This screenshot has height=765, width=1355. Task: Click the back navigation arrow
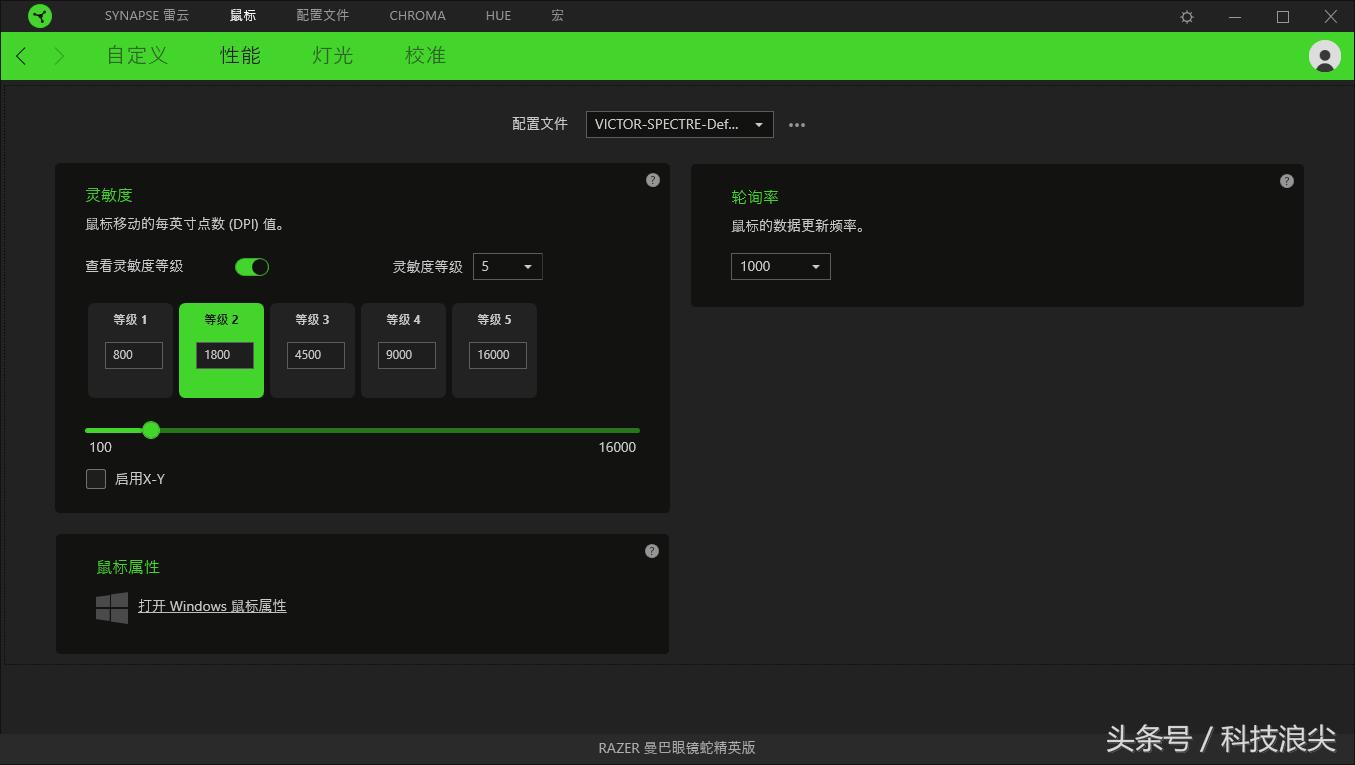pyautogui.click(x=20, y=56)
